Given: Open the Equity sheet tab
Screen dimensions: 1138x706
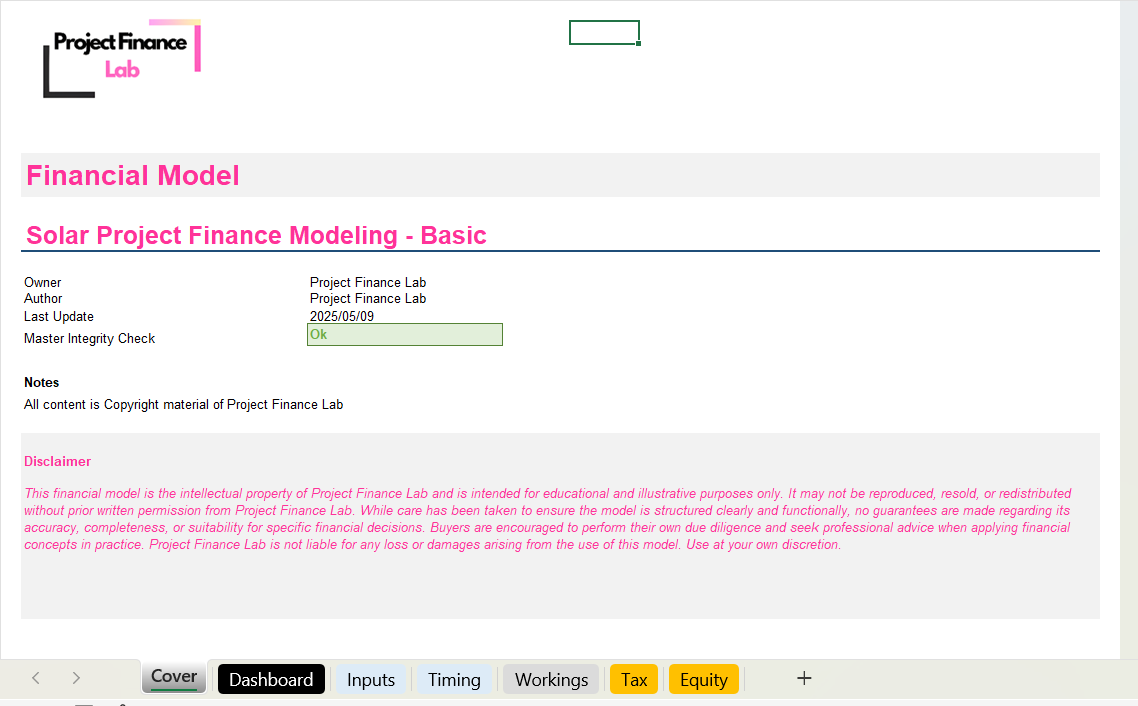Looking at the screenshot, I should (703, 679).
